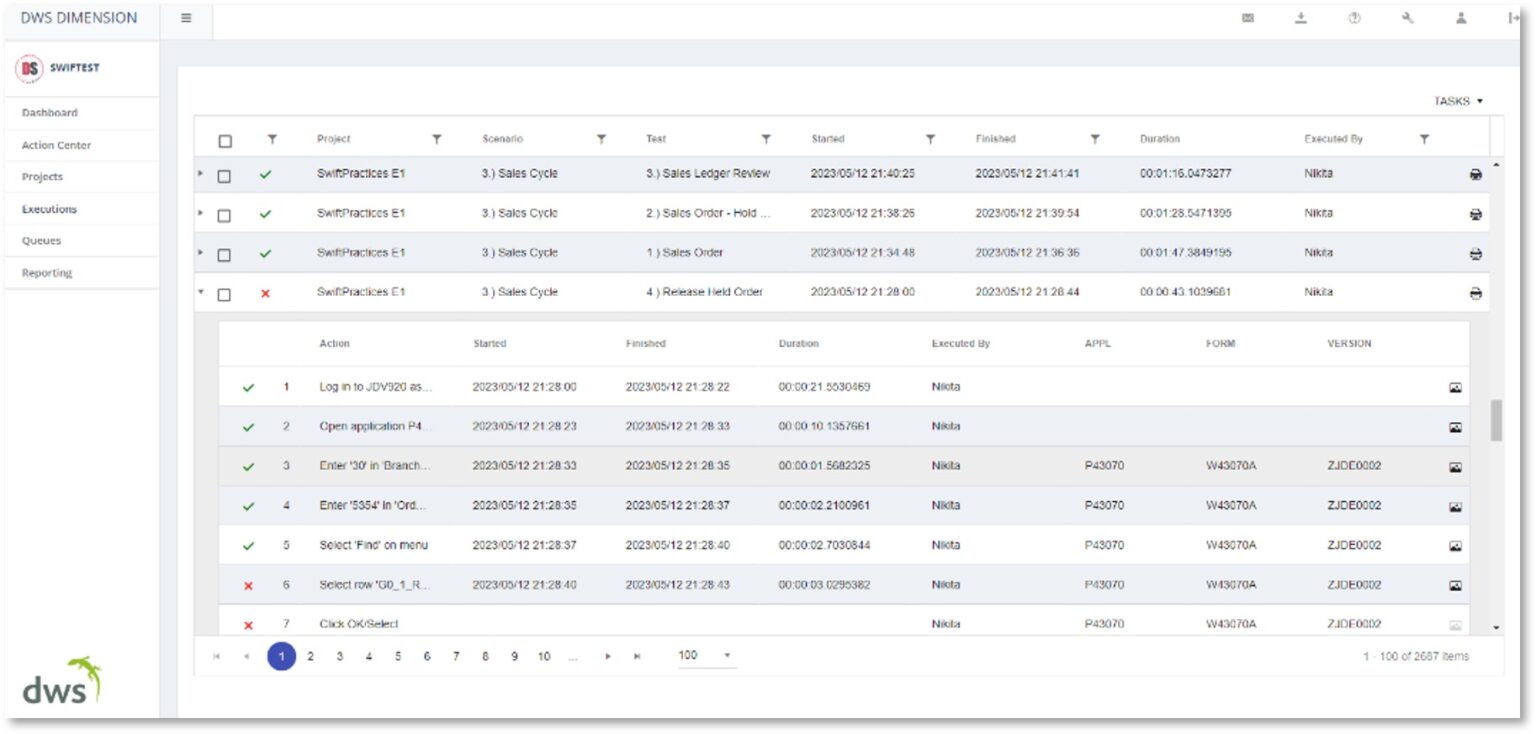View screenshot for 'Log in to JDV920' action
The width and height of the screenshot is (1536, 734).
pyautogui.click(x=1455, y=387)
